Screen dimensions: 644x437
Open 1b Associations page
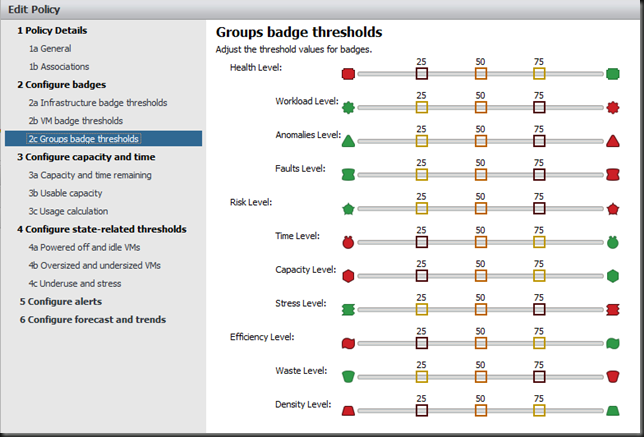59,67
